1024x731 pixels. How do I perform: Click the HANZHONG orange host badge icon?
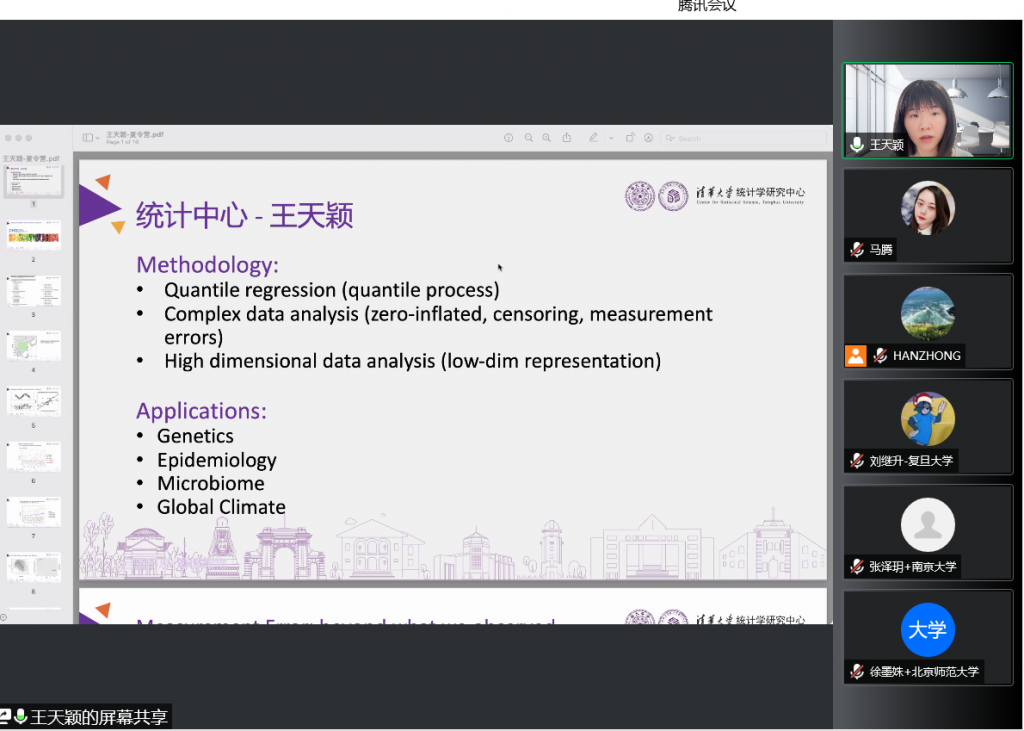tap(856, 355)
